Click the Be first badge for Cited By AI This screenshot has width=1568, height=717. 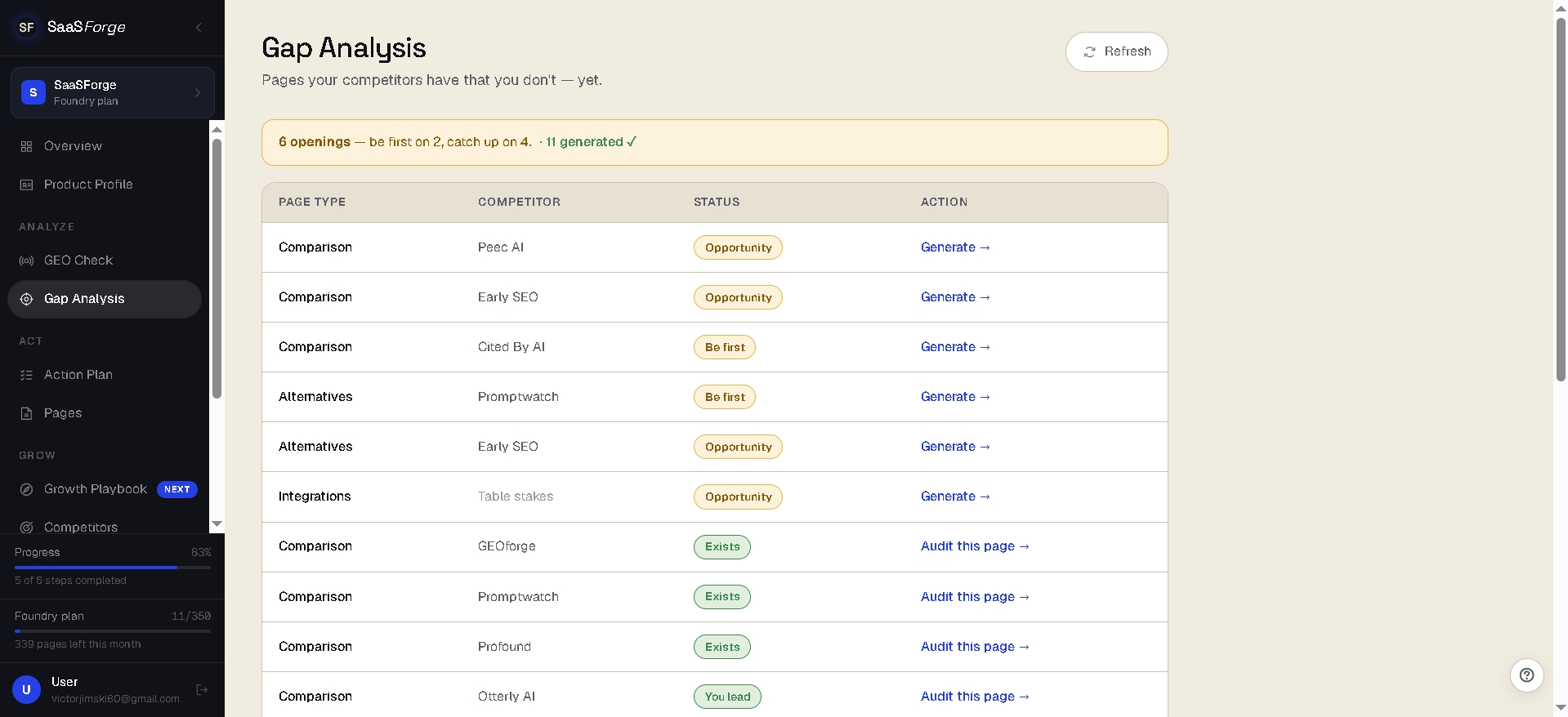click(x=725, y=347)
